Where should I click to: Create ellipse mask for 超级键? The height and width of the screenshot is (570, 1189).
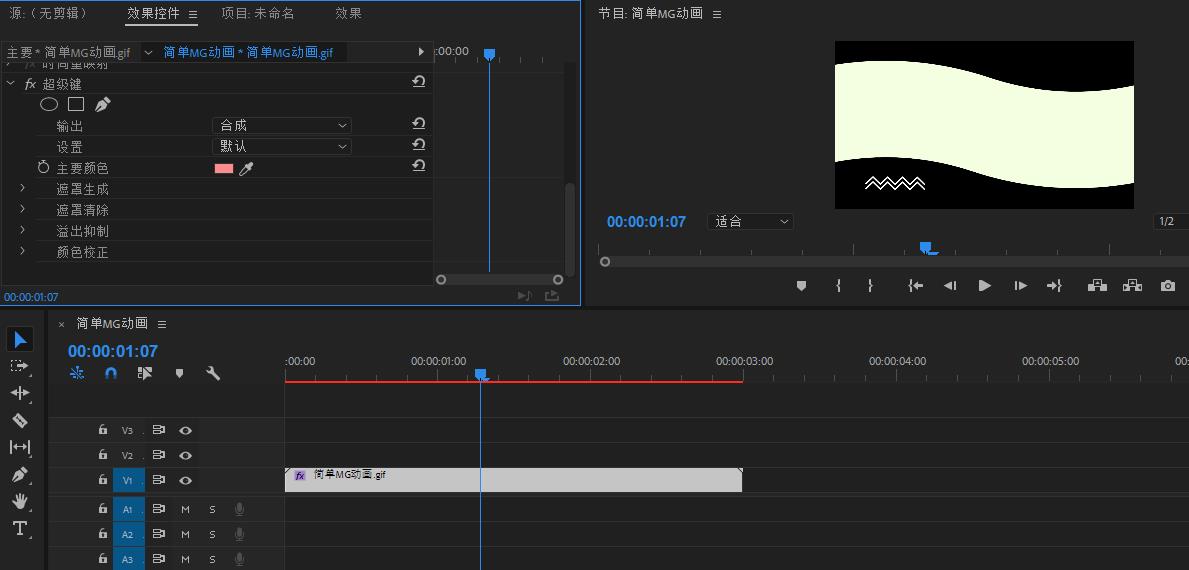[48, 104]
